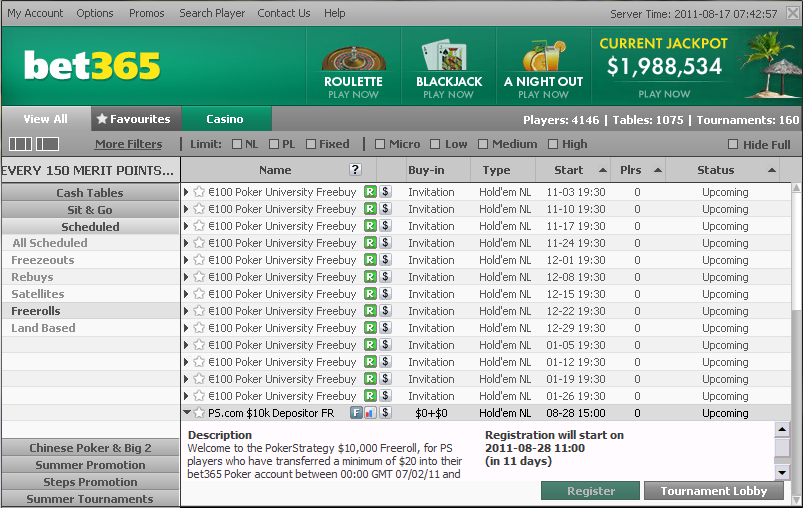Select the Cash Tables category

pyautogui.click(x=90, y=193)
